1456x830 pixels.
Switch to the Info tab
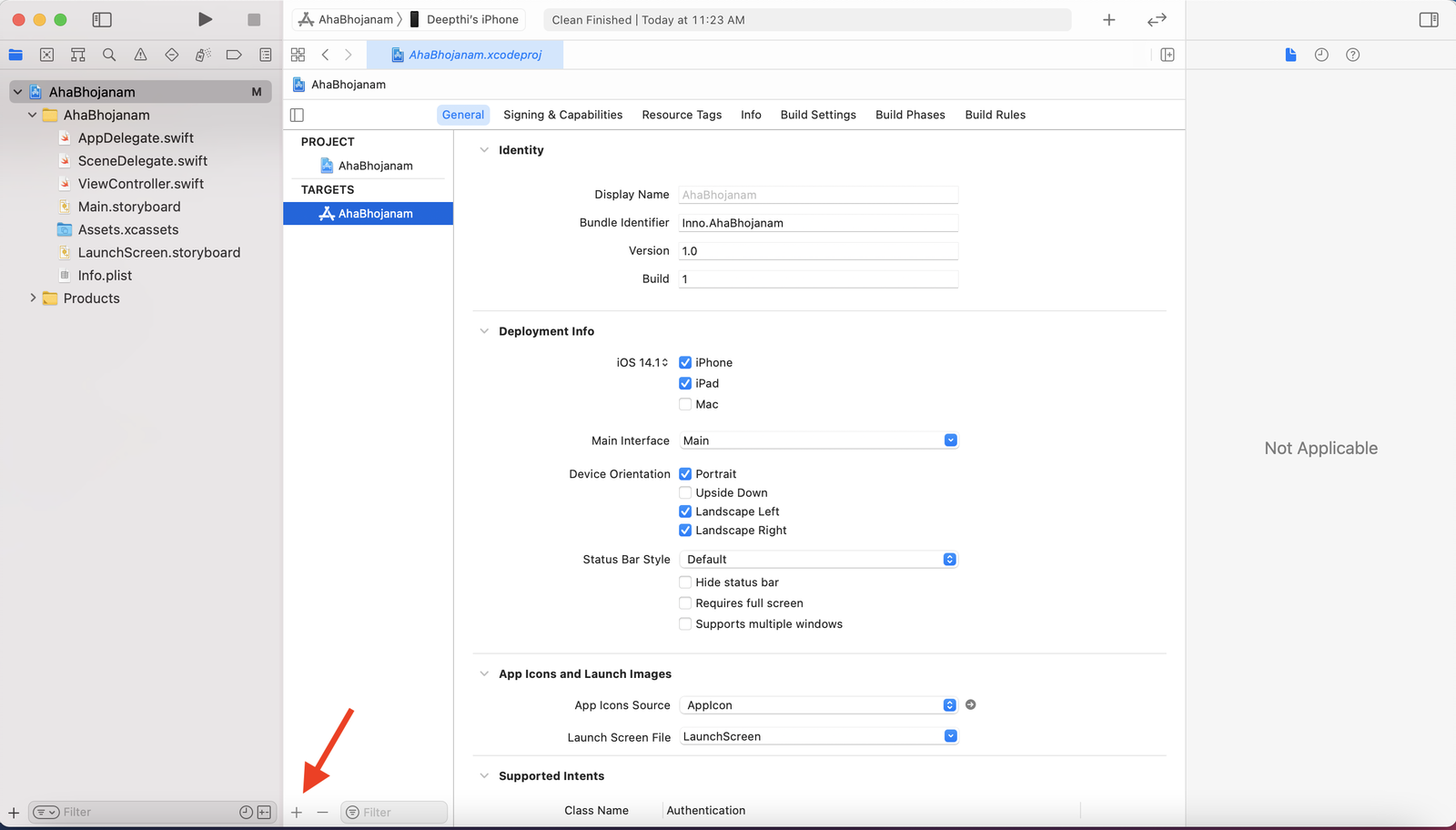[x=751, y=115]
